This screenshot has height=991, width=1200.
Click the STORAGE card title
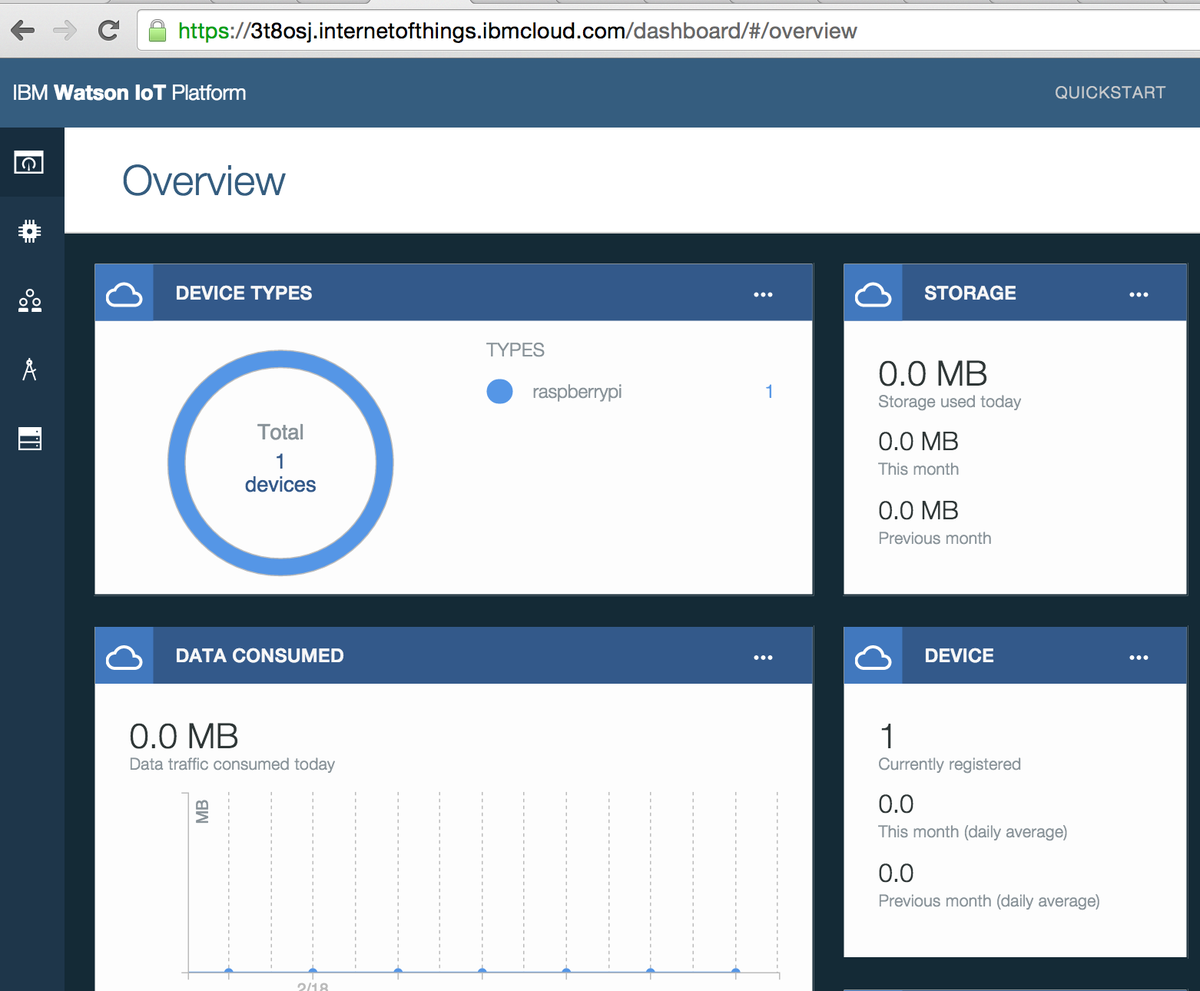click(x=970, y=293)
